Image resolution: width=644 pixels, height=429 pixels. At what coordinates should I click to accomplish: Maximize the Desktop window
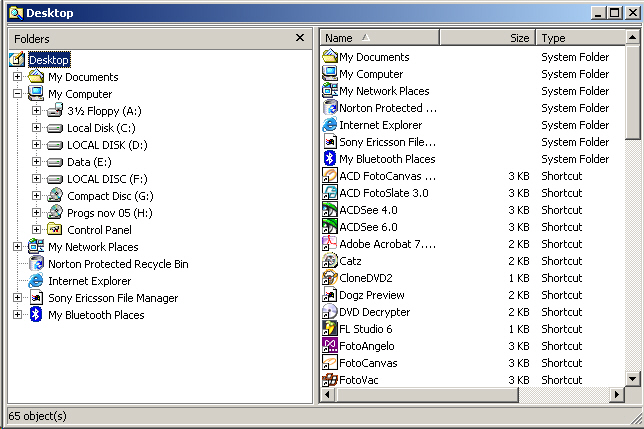click(615, 13)
